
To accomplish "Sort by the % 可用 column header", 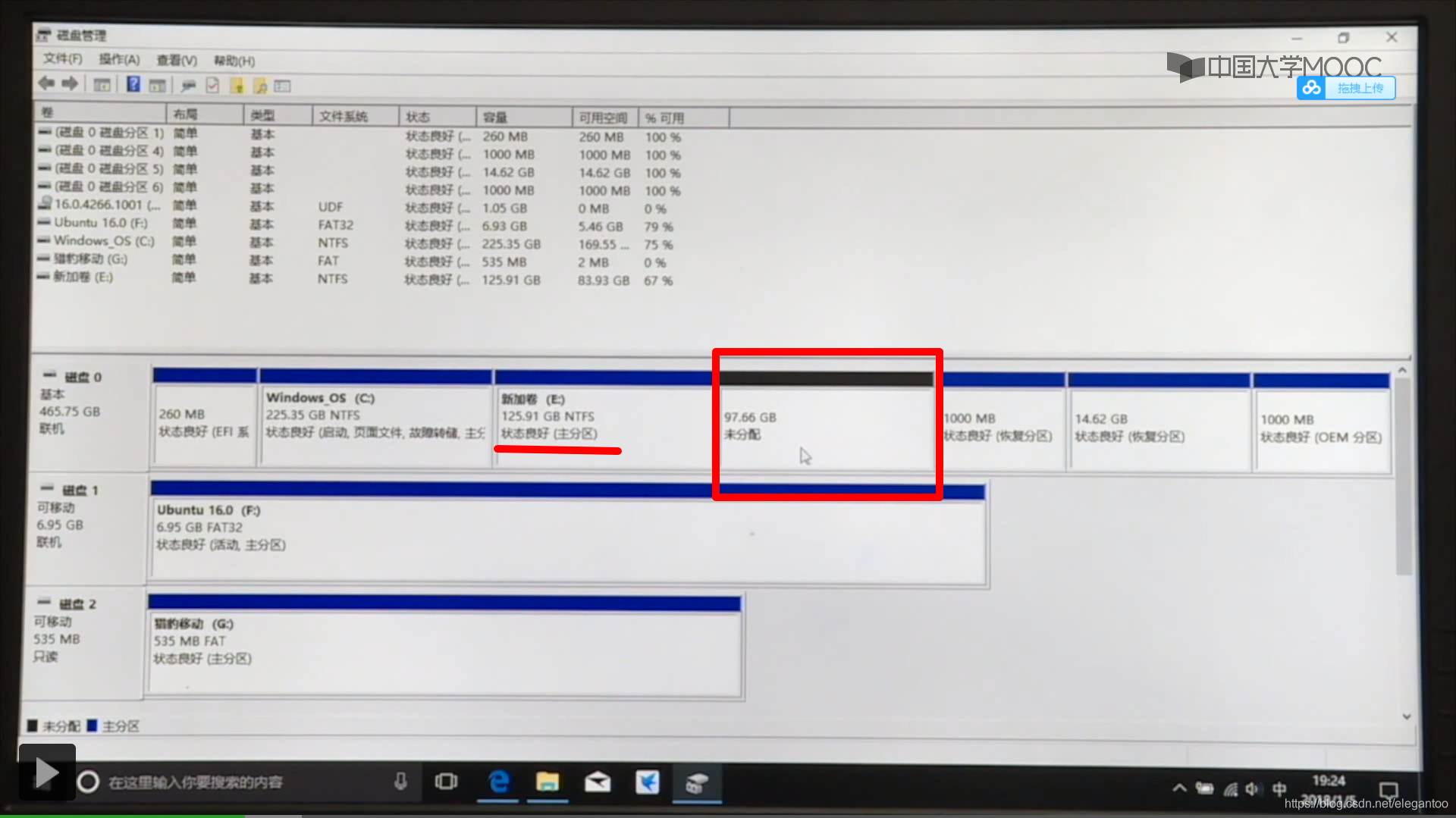I will 683,118.
